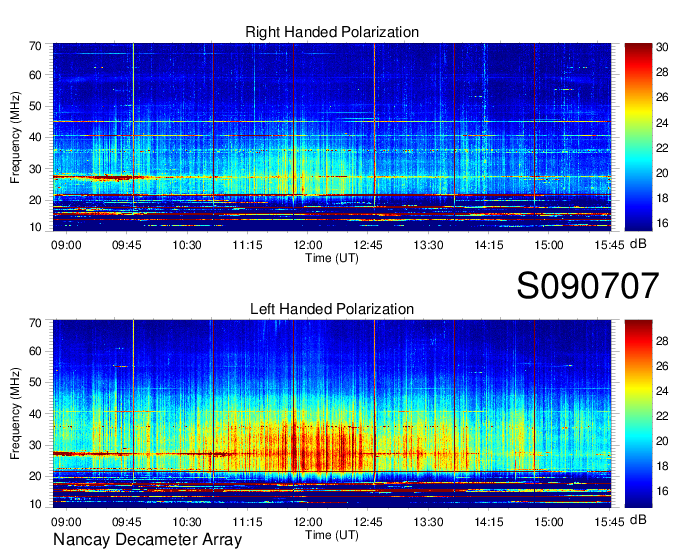Click the 15:45 tick label under upper plot
The width and height of the screenshot is (680, 552).
[x=609, y=245]
